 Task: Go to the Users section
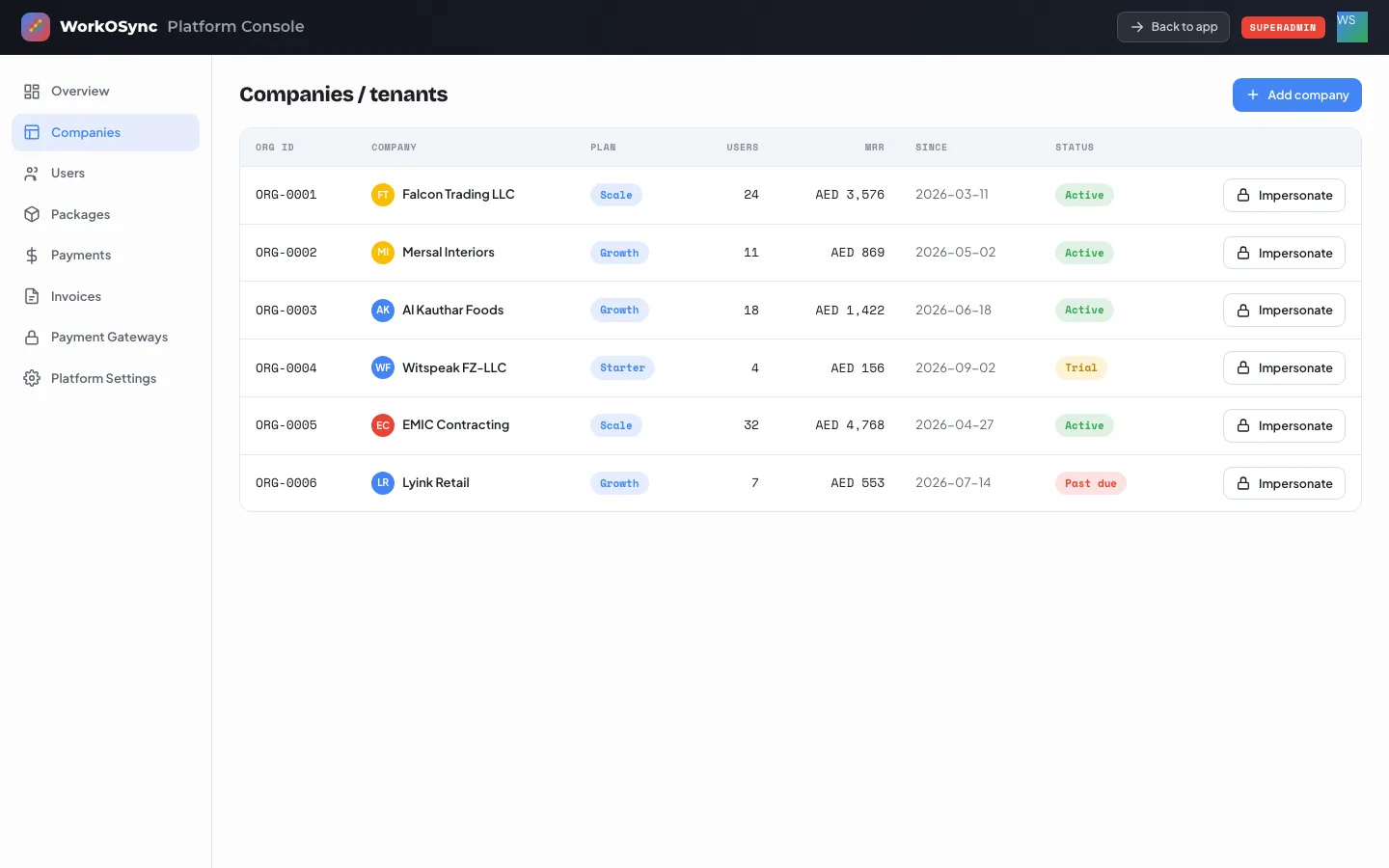[x=106, y=174]
